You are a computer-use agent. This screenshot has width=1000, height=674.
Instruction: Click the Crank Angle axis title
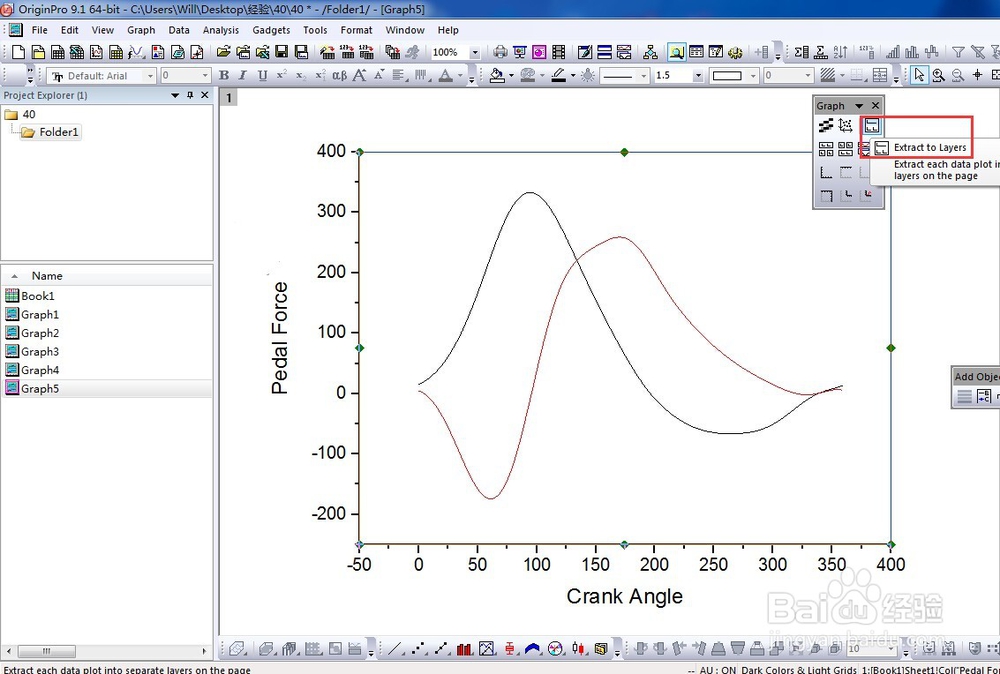tap(624, 596)
